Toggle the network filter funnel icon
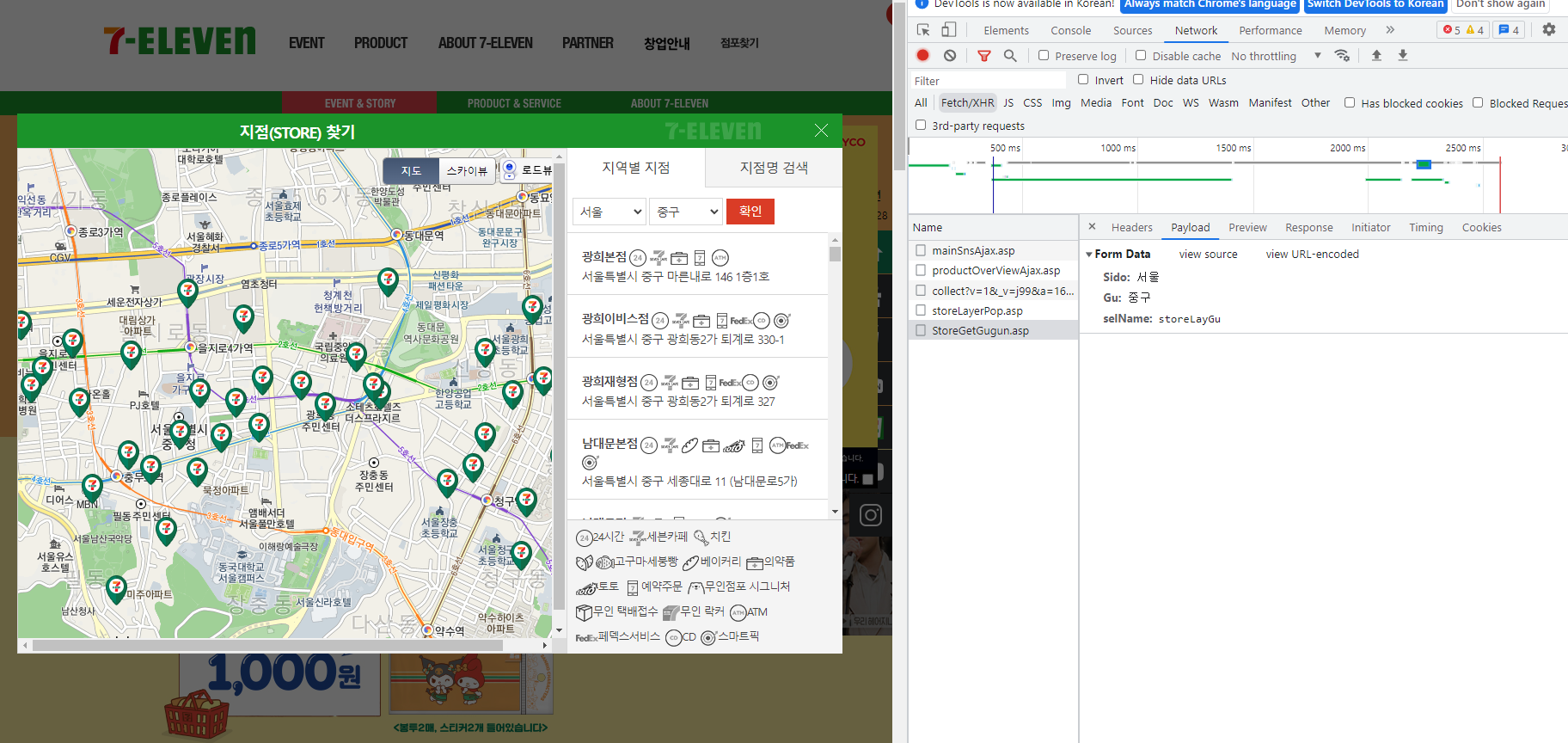Screen dimensions: 1568x743 pos(984,56)
